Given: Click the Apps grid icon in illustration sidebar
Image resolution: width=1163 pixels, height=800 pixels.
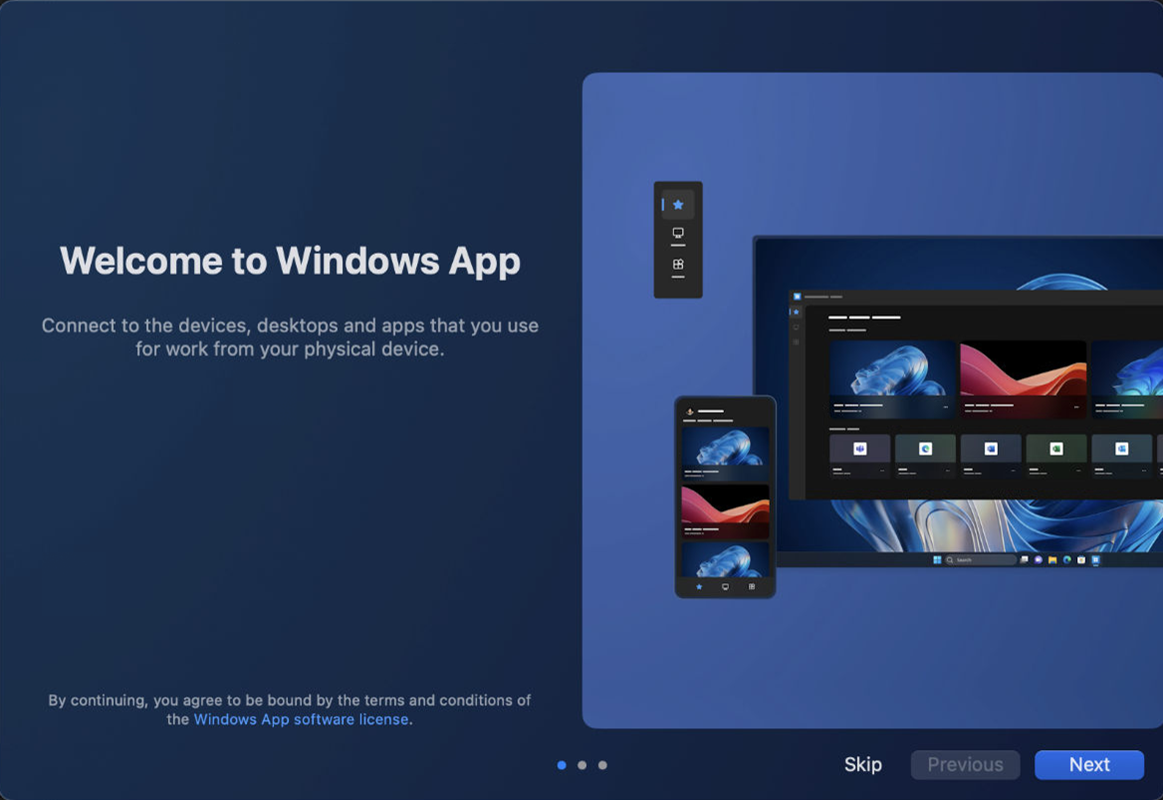Looking at the screenshot, I should point(678,265).
